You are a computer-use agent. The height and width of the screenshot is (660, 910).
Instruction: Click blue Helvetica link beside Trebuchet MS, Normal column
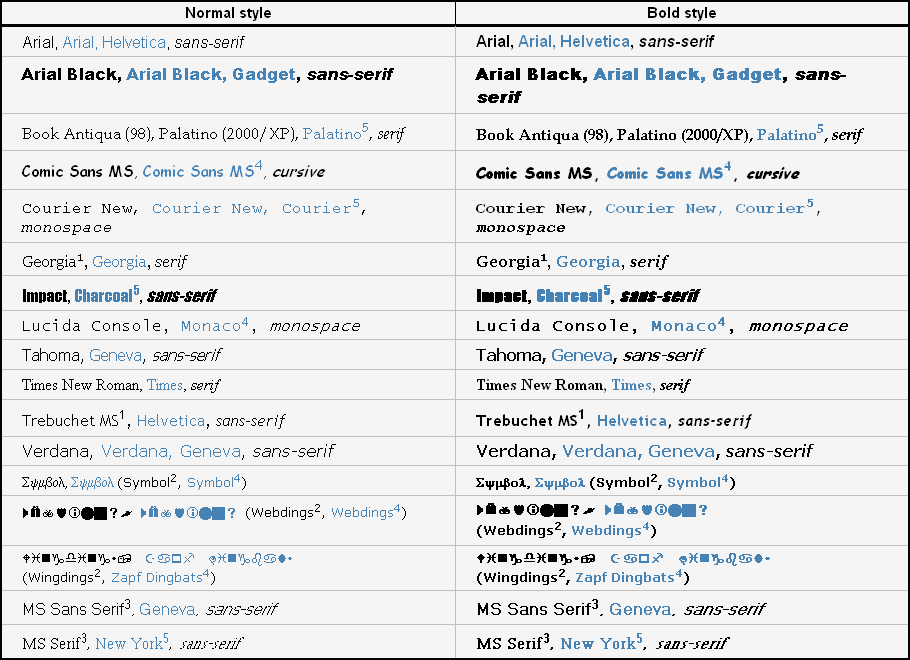(x=171, y=421)
